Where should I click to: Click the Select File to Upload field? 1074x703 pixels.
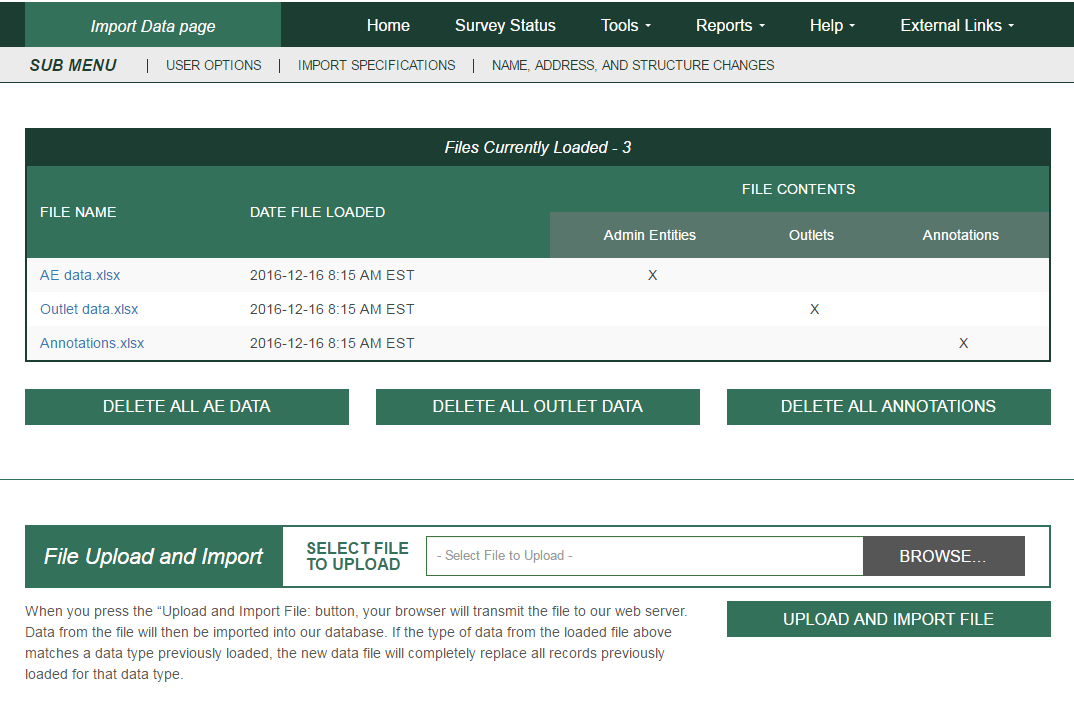point(644,556)
